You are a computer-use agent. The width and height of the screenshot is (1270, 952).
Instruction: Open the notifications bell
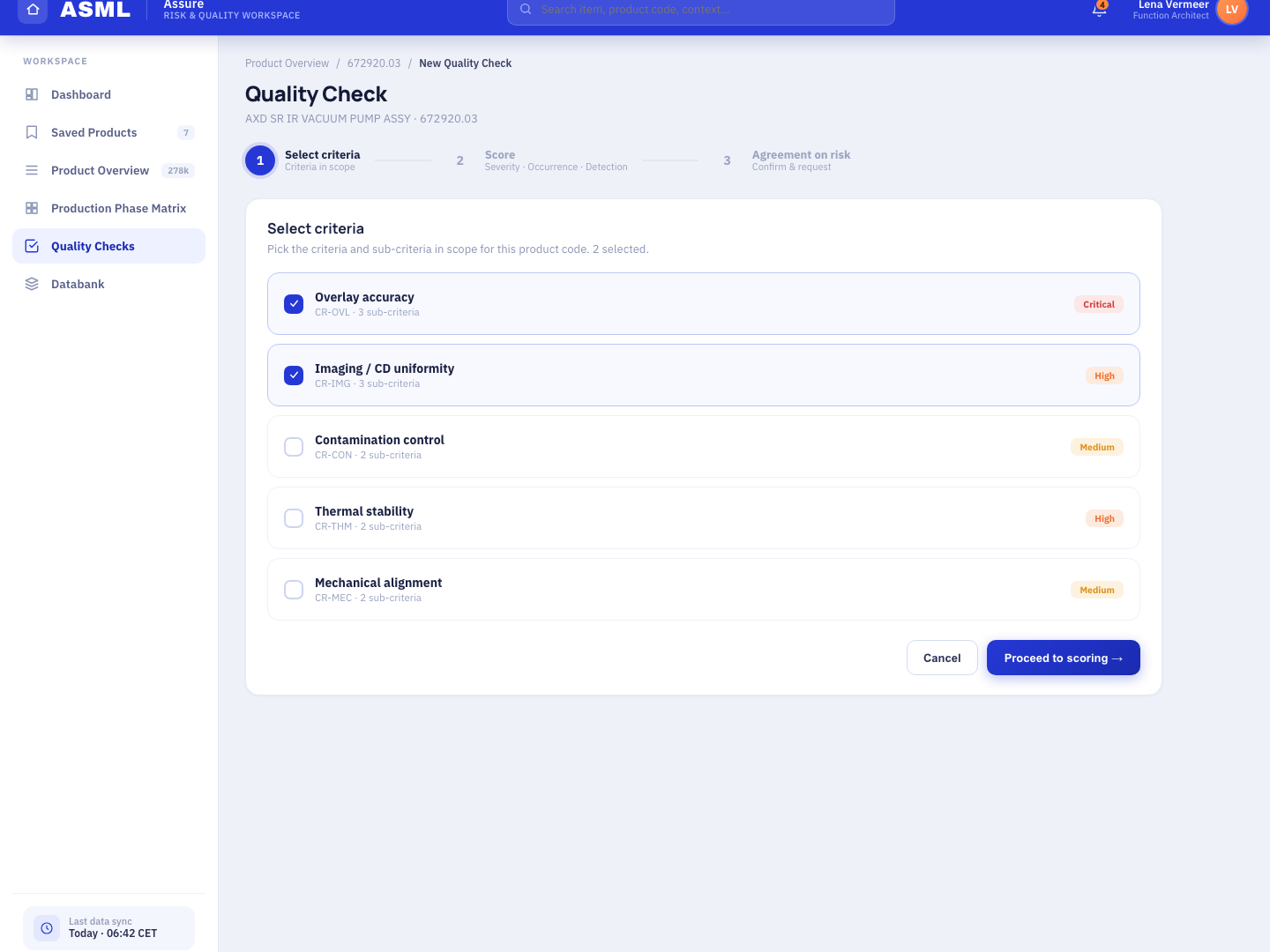point(1099,9)
